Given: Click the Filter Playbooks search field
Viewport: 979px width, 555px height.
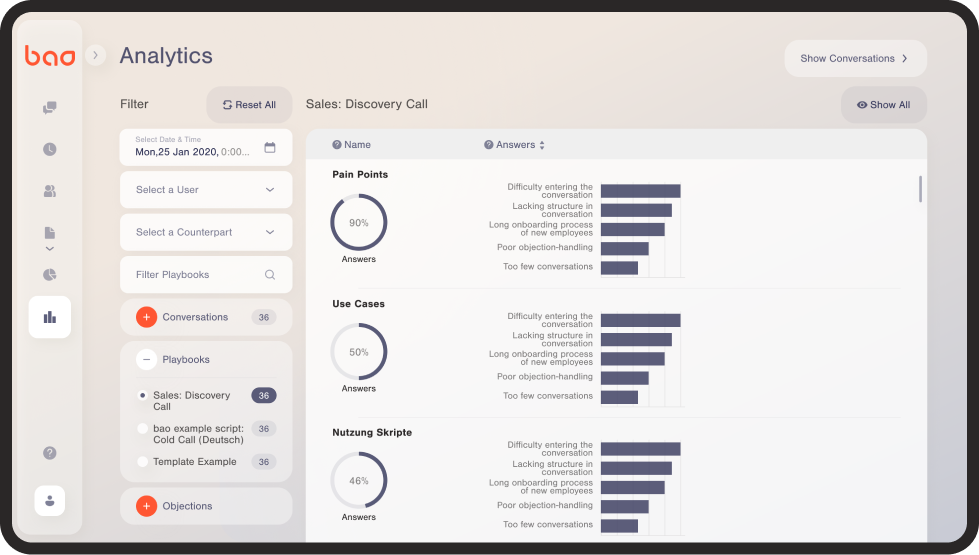Looking at the screenshot, I should coord(205,275).
